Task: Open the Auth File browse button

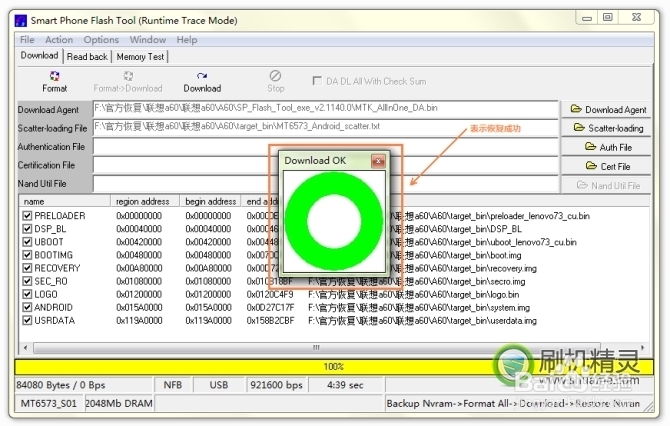Action: [x=606, y=147]
